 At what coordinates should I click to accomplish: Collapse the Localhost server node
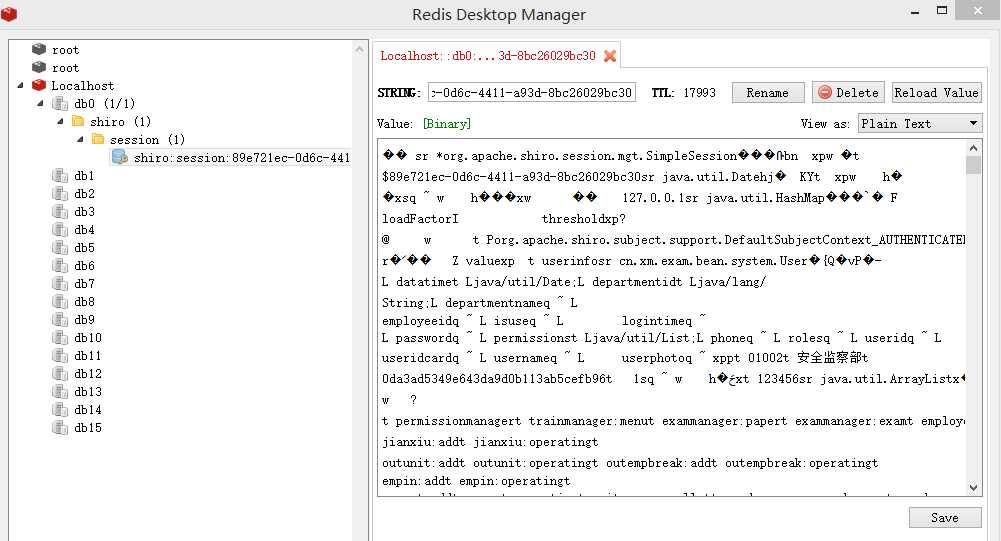21,85
